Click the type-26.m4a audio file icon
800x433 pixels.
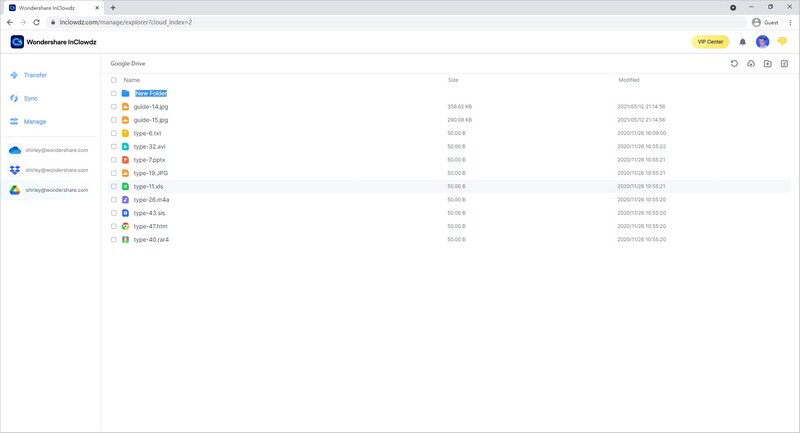click(x=126, y=199)
